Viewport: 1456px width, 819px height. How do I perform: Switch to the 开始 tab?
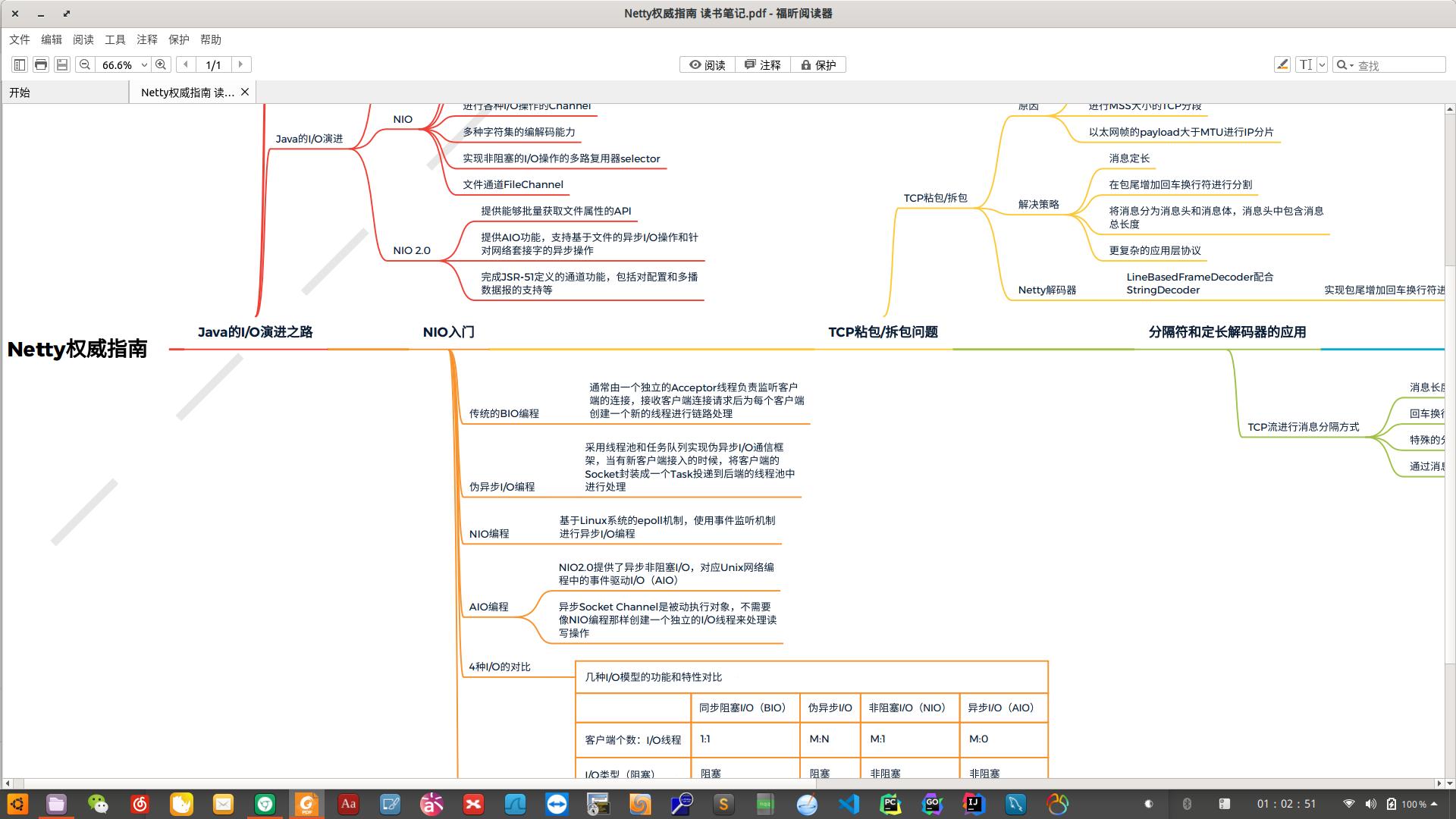pyautogui.click(x=65, y=93)
